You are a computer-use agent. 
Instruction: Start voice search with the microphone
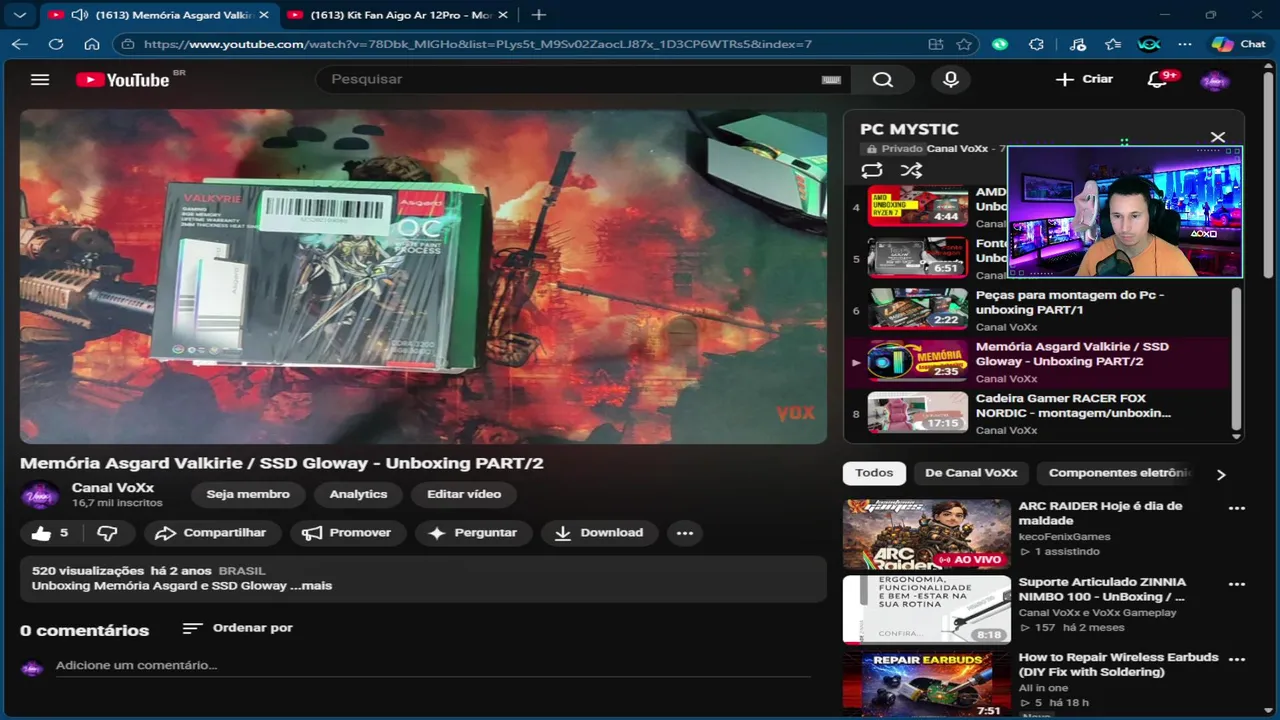(951, 79)
